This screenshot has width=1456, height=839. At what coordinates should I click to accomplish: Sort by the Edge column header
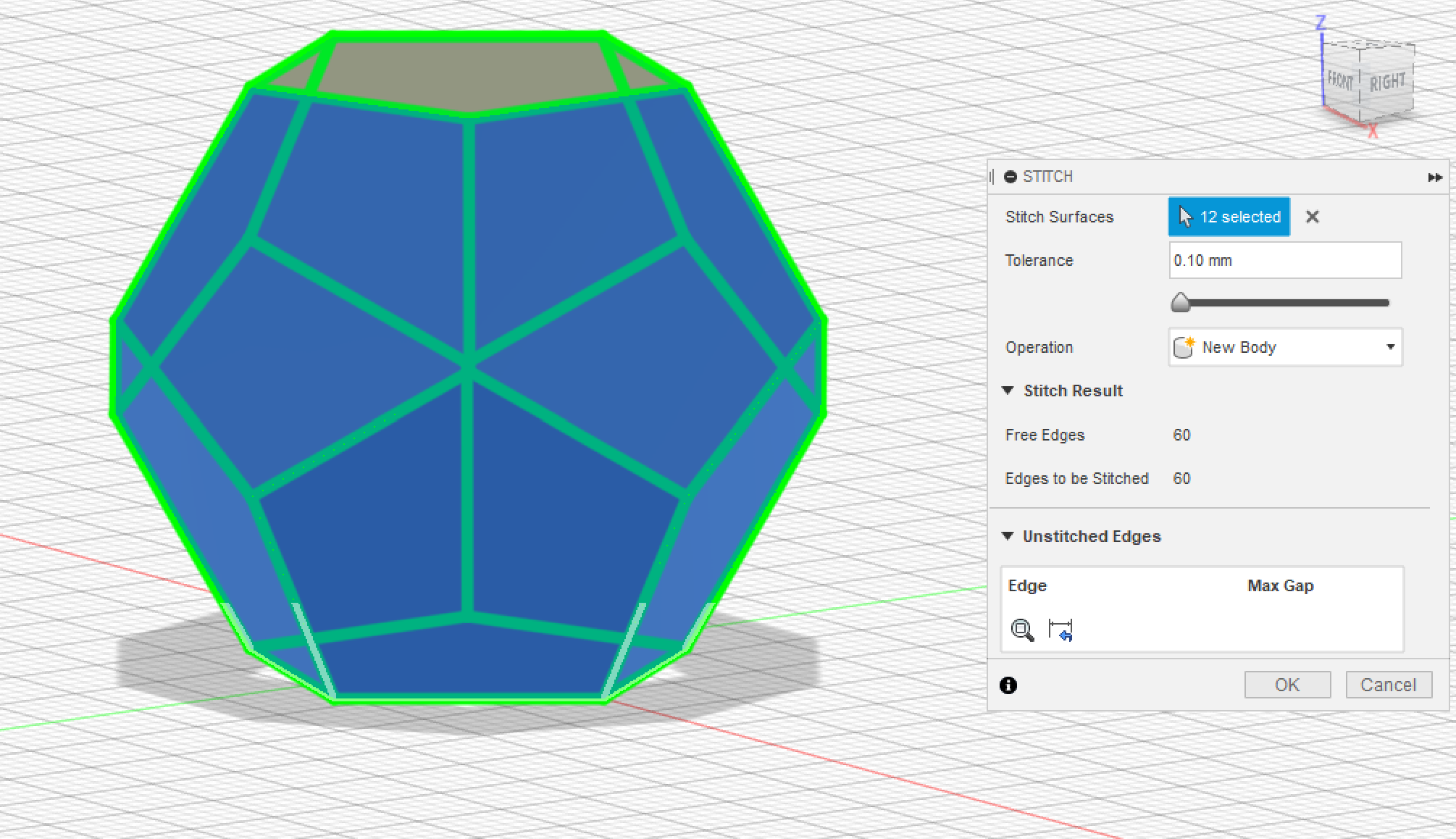pos(1027,585)
